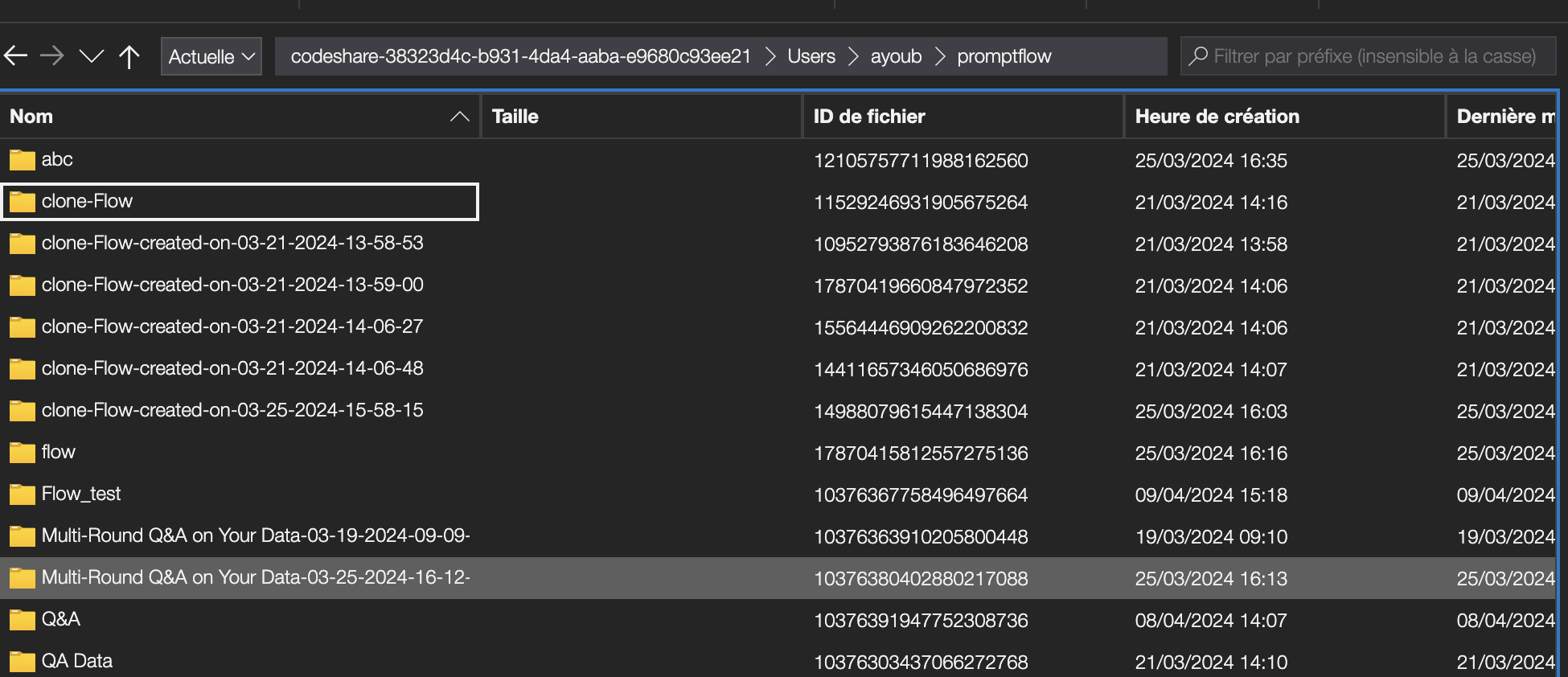The height and width of the screenshot is (677, 1568).
Task: Select the Q&A folder name
Action: [61, 619]
